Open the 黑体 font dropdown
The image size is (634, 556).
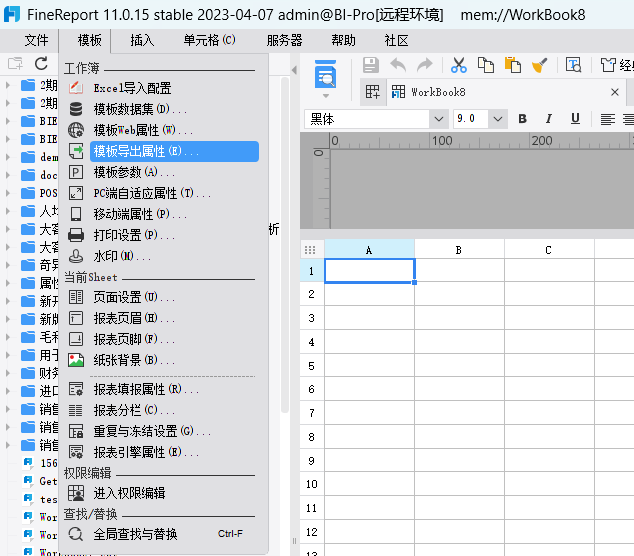click(439, 119)
